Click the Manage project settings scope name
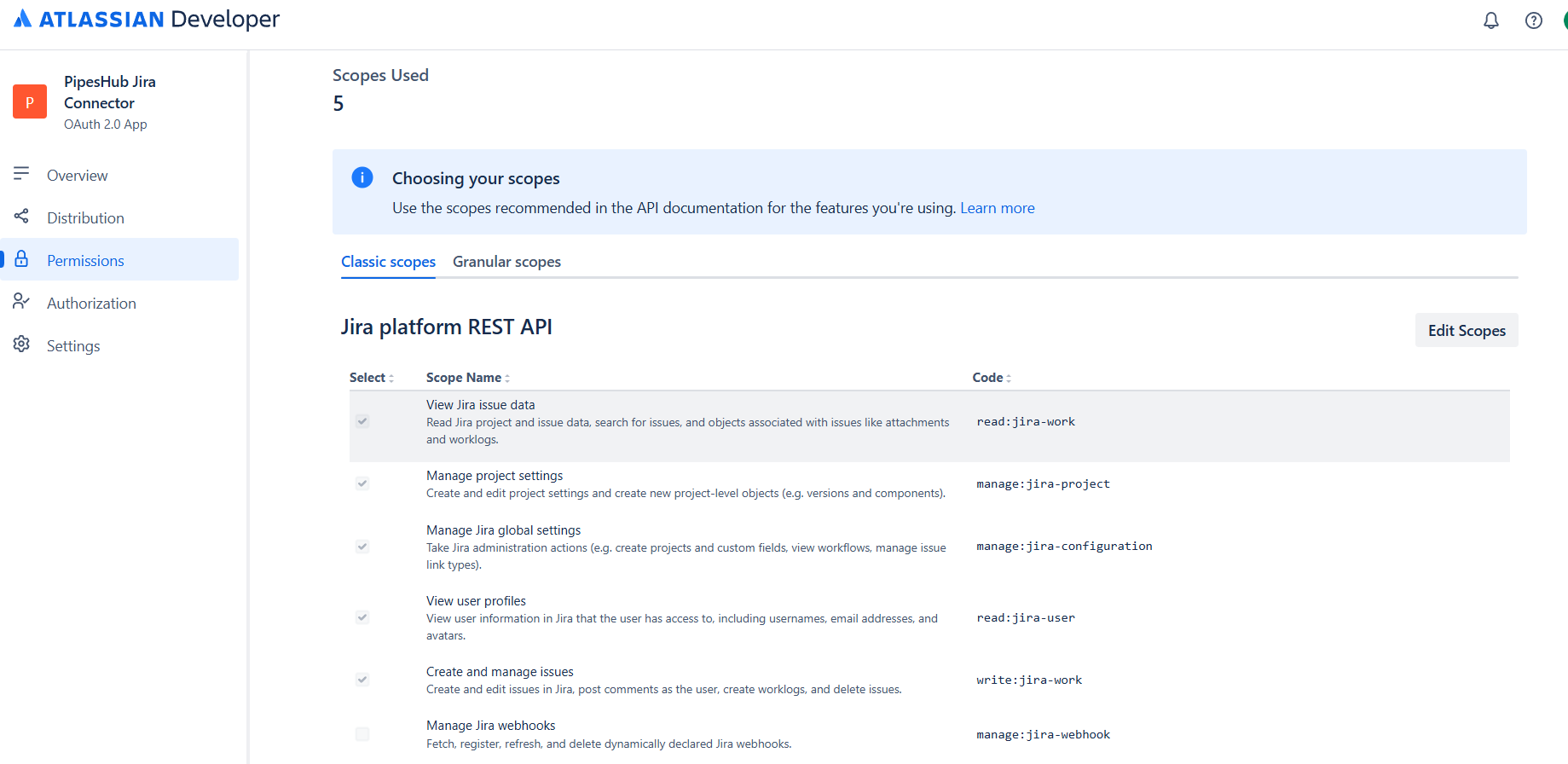1568x764 pixels. click(495, 476)
